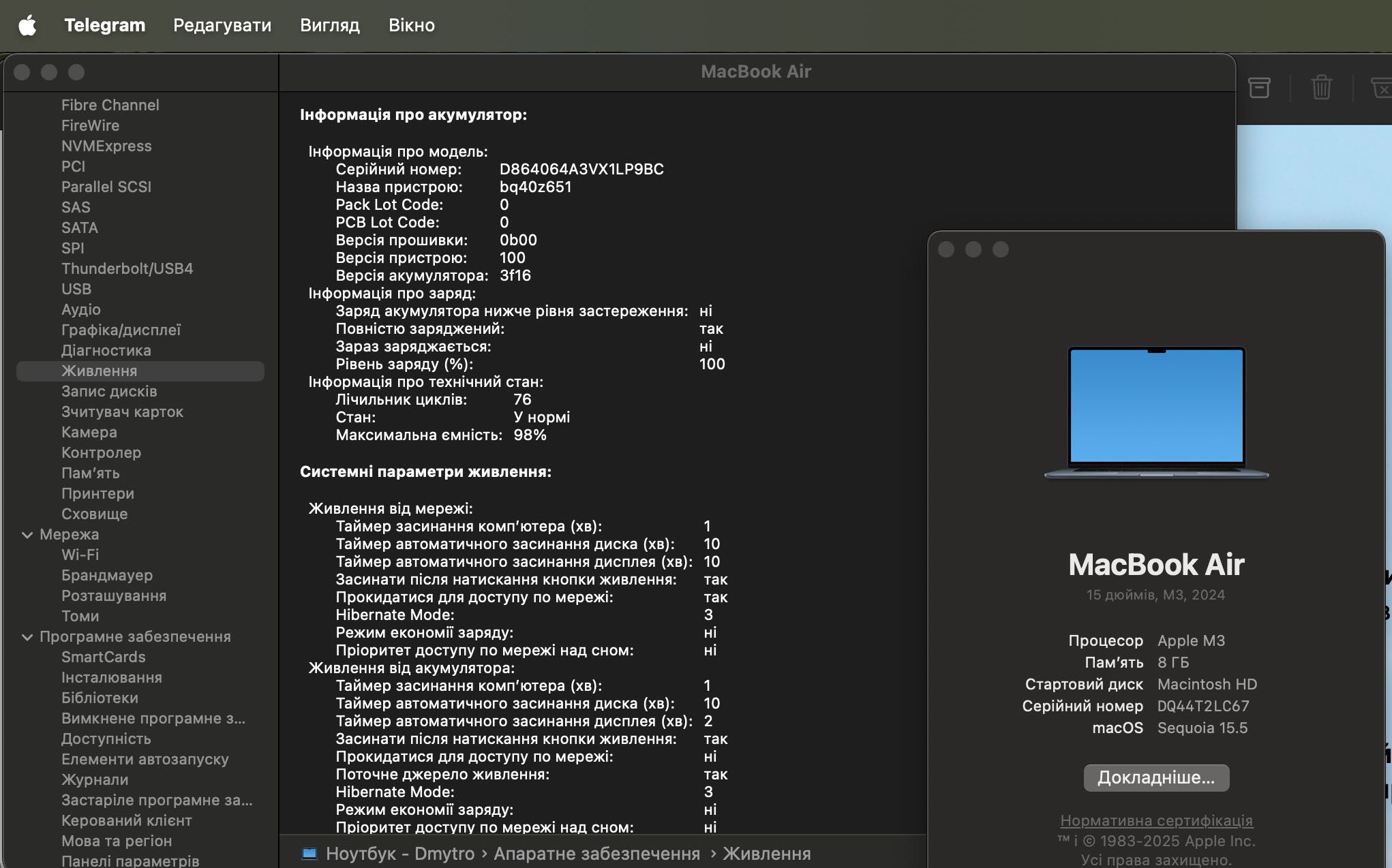Select Діагностика in the sidebar
Image resolution: width=1392 pixels, height=868 pixels.
(x=106, y=350)
